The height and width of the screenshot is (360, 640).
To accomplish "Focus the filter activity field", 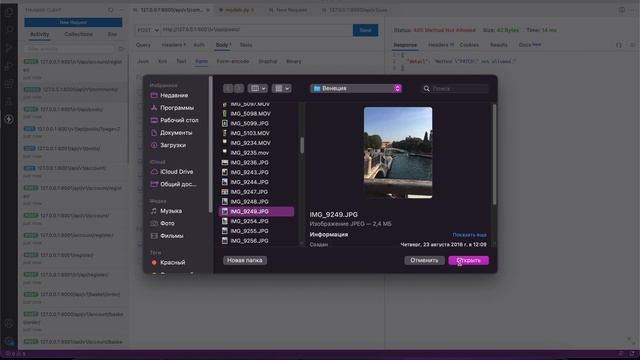I will point(69,49).
